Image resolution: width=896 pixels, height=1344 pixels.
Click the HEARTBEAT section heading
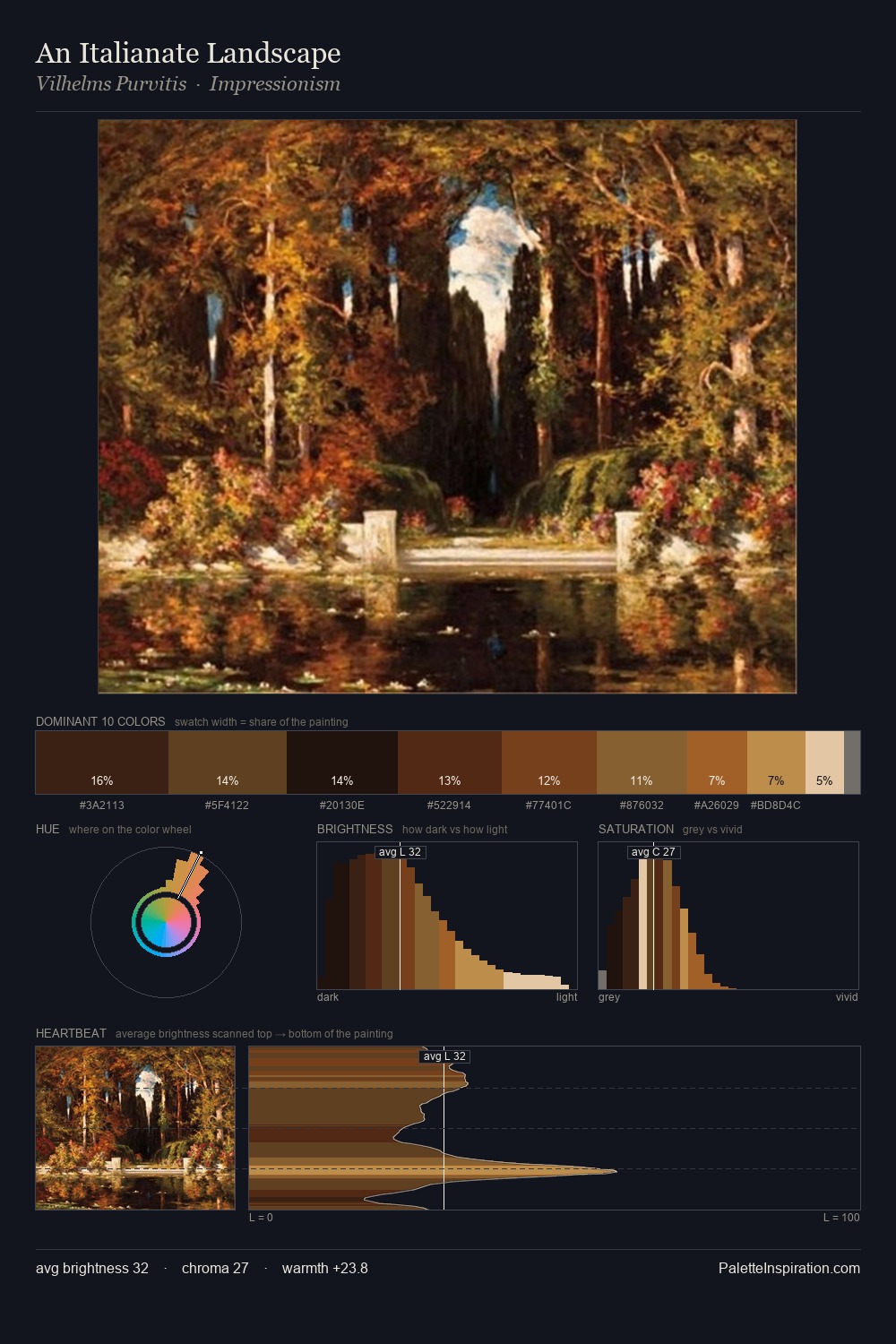71,1033
